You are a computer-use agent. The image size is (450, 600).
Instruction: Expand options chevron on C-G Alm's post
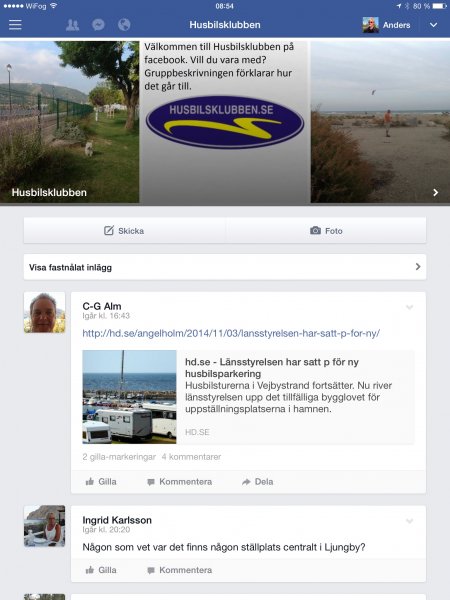click(409, 307)
